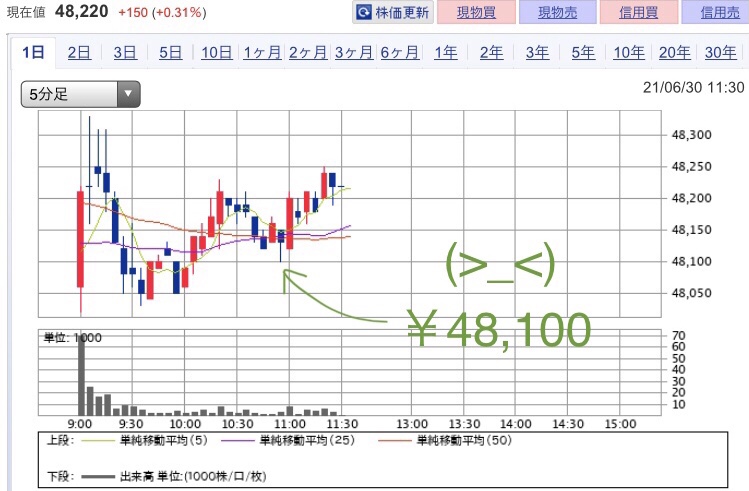Switch to the 10年 chart period

[629, 52]
